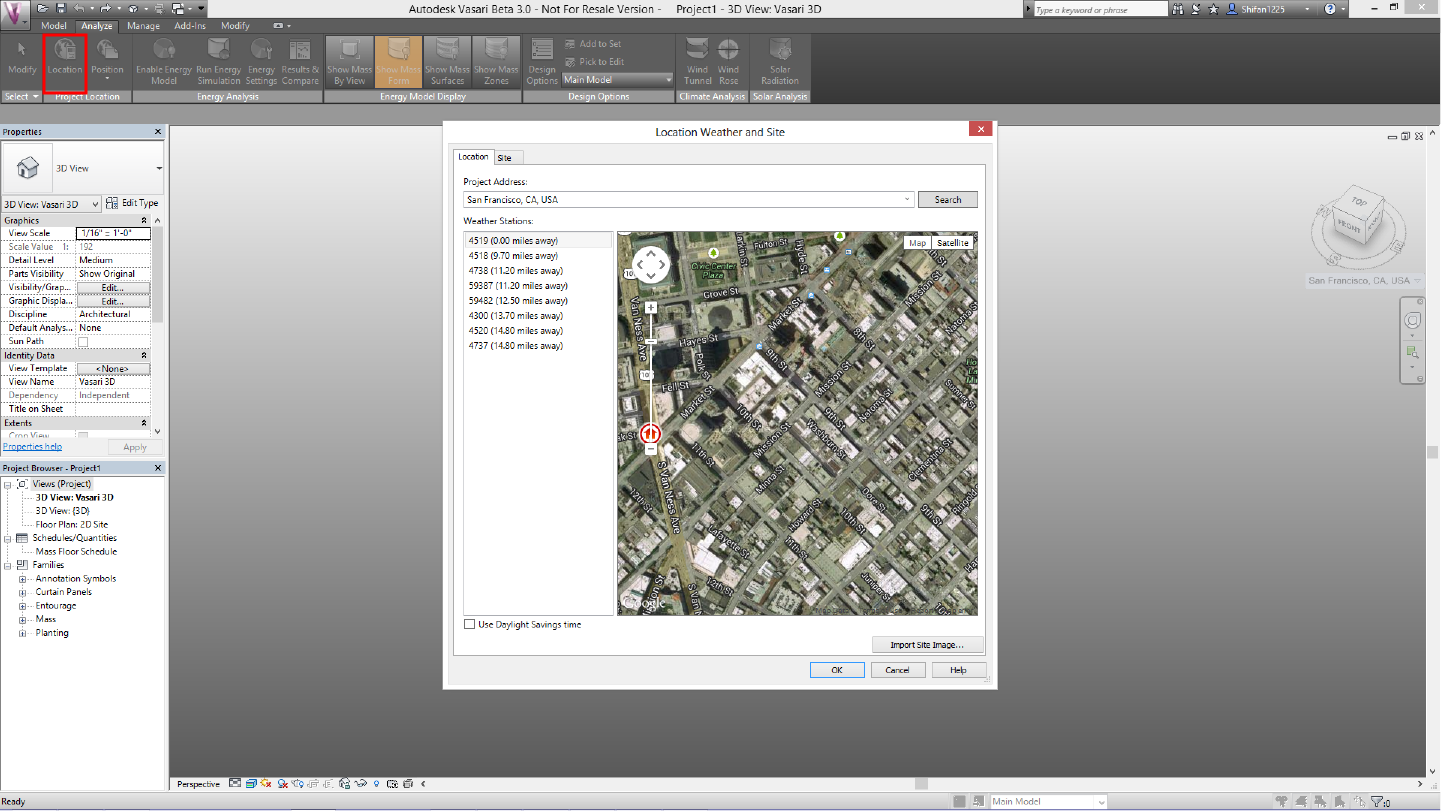Click the Redo quick-access icon
The height and width of the screenshot is (811, 1441).
tap(105, 8)
